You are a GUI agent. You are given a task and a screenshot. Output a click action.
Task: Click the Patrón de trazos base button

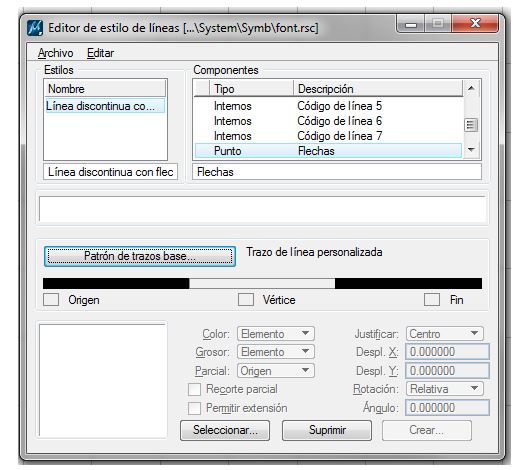click(140, 256)
